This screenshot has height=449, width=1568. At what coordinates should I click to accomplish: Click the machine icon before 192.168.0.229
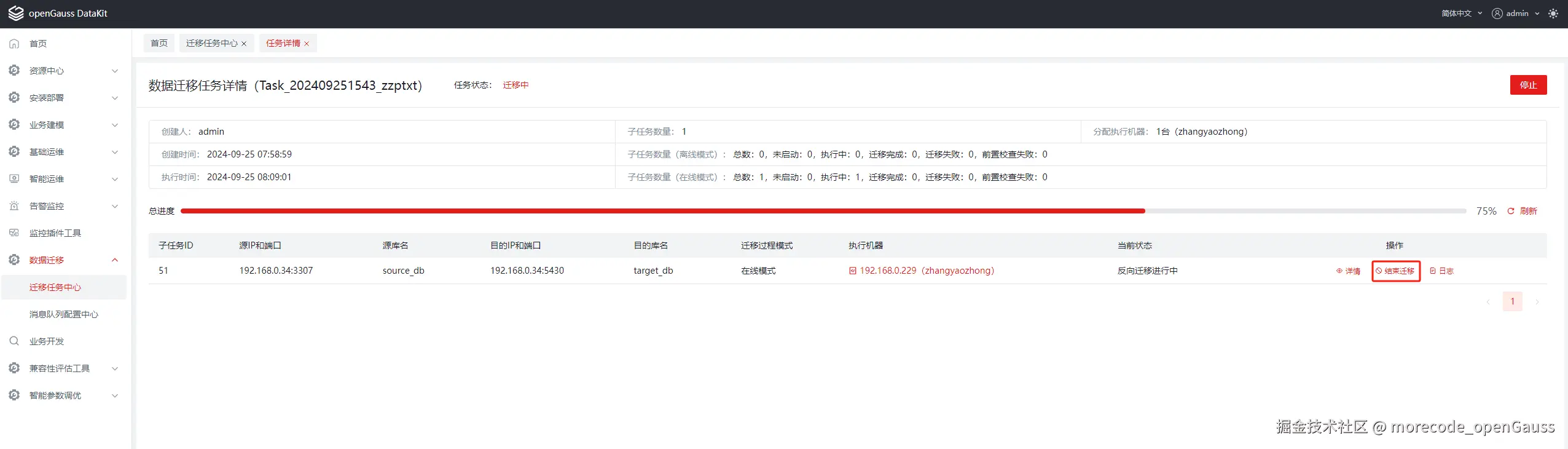click(x=852, y=271)
